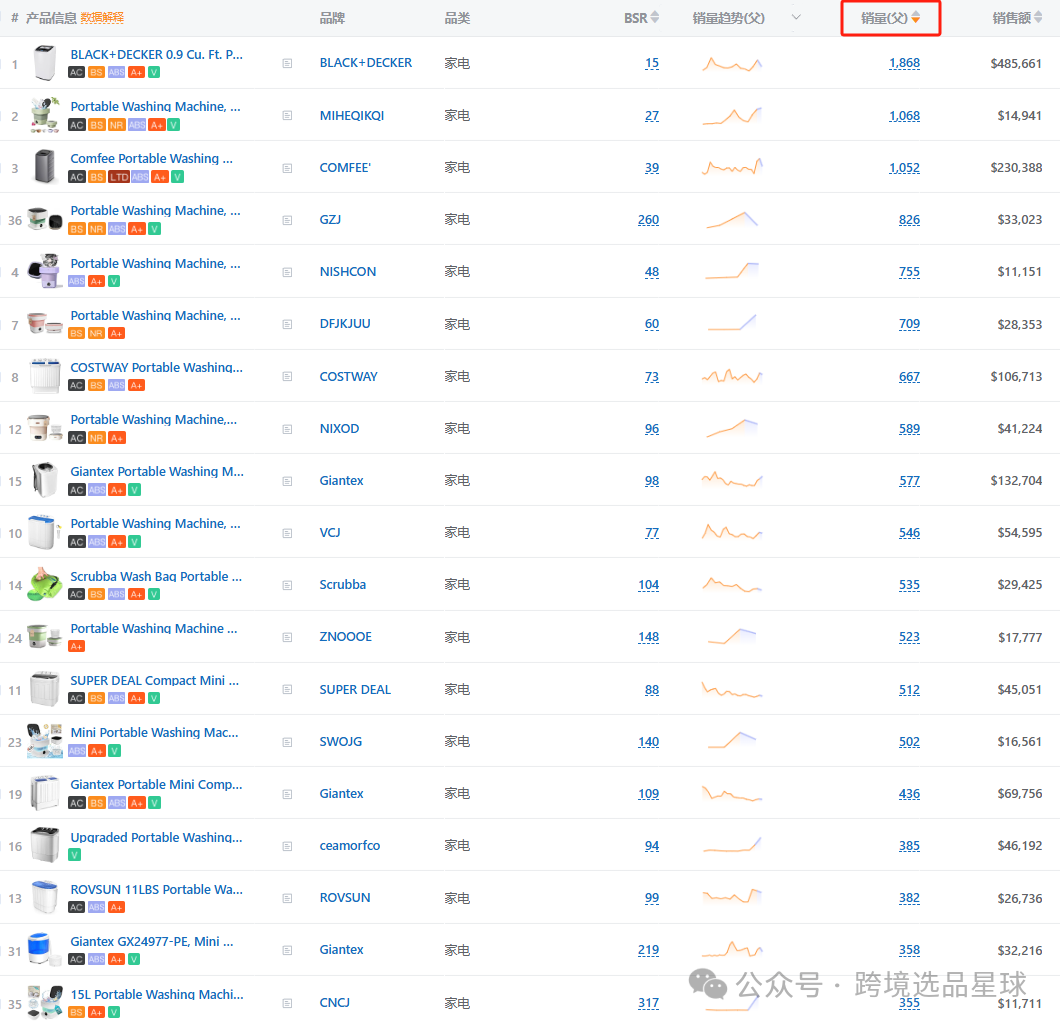This screenshot has width=1060, height=1027.
Task: Click the AC badge under BLACK+DECKER 0.9 Cu. Ft.
Action: point(76,72)
